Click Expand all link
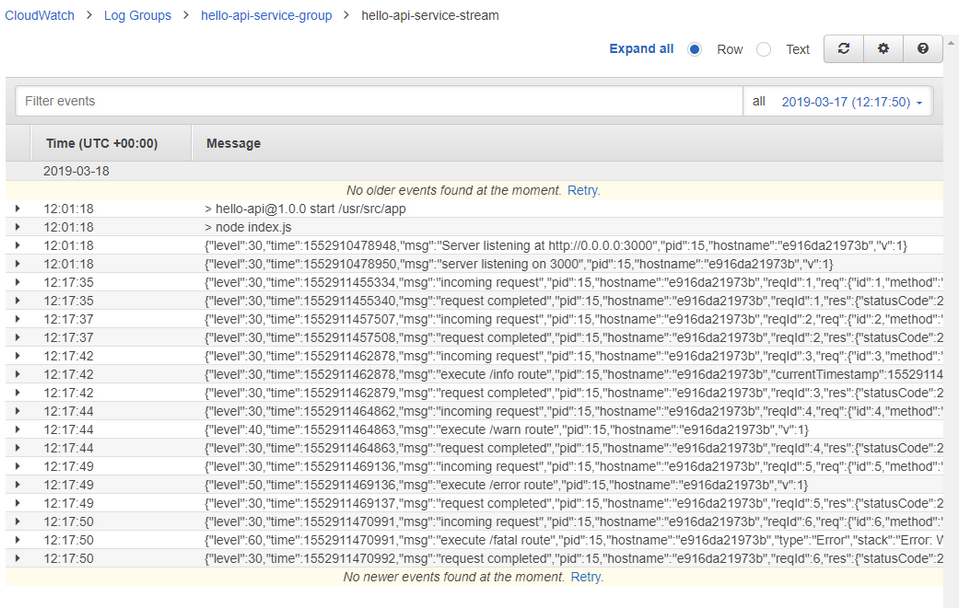 coord(641,49)
